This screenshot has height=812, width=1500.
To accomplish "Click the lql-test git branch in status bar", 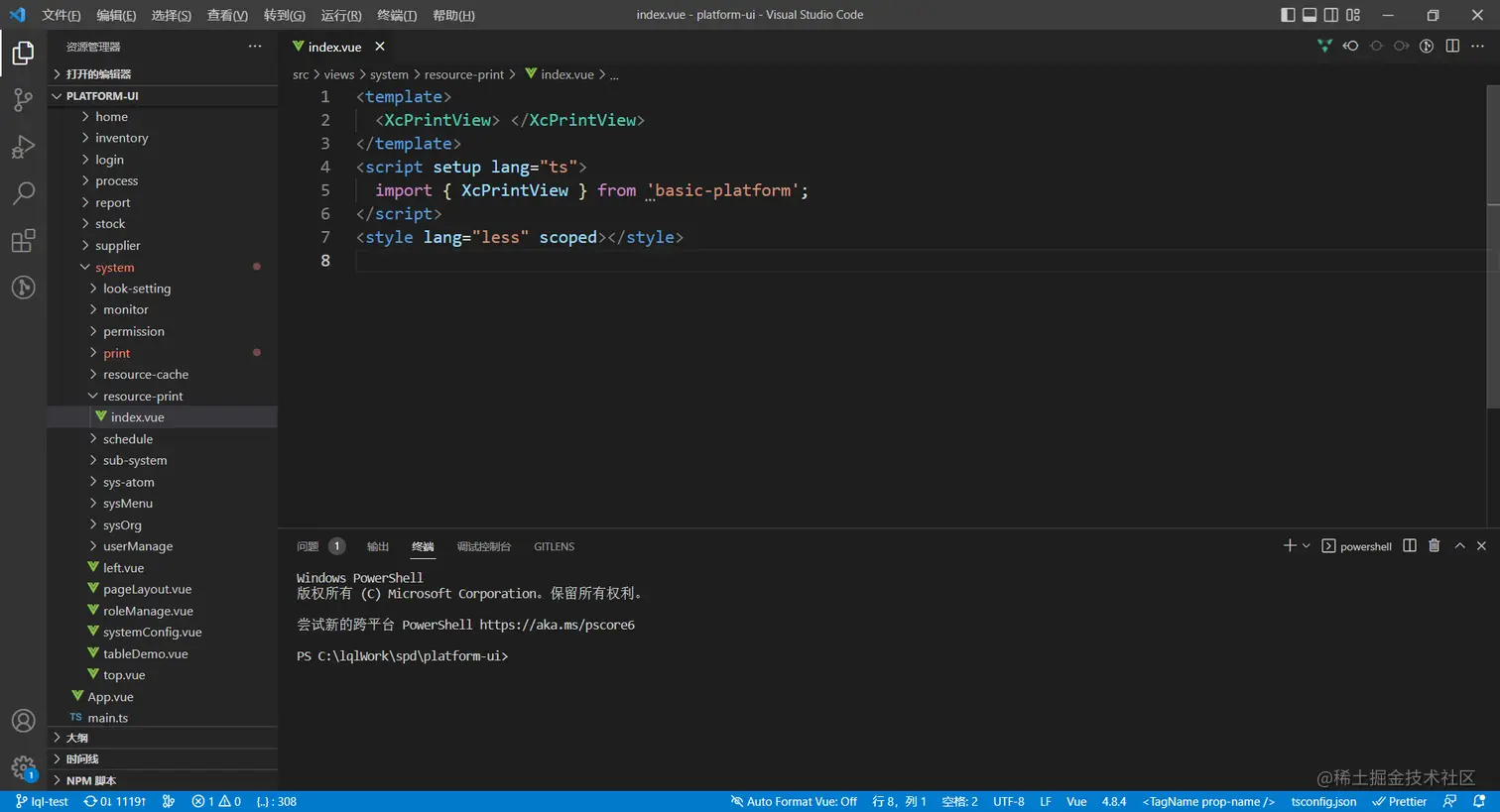I will (42, 801).
